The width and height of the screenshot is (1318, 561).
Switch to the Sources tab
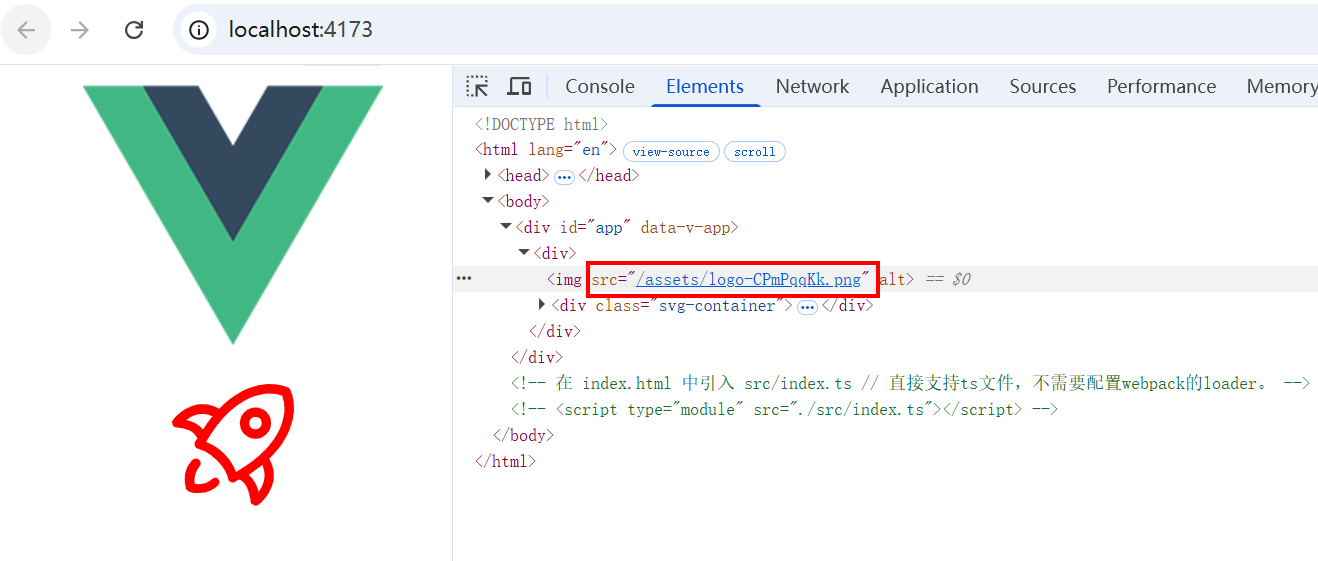pos(1043,86)
